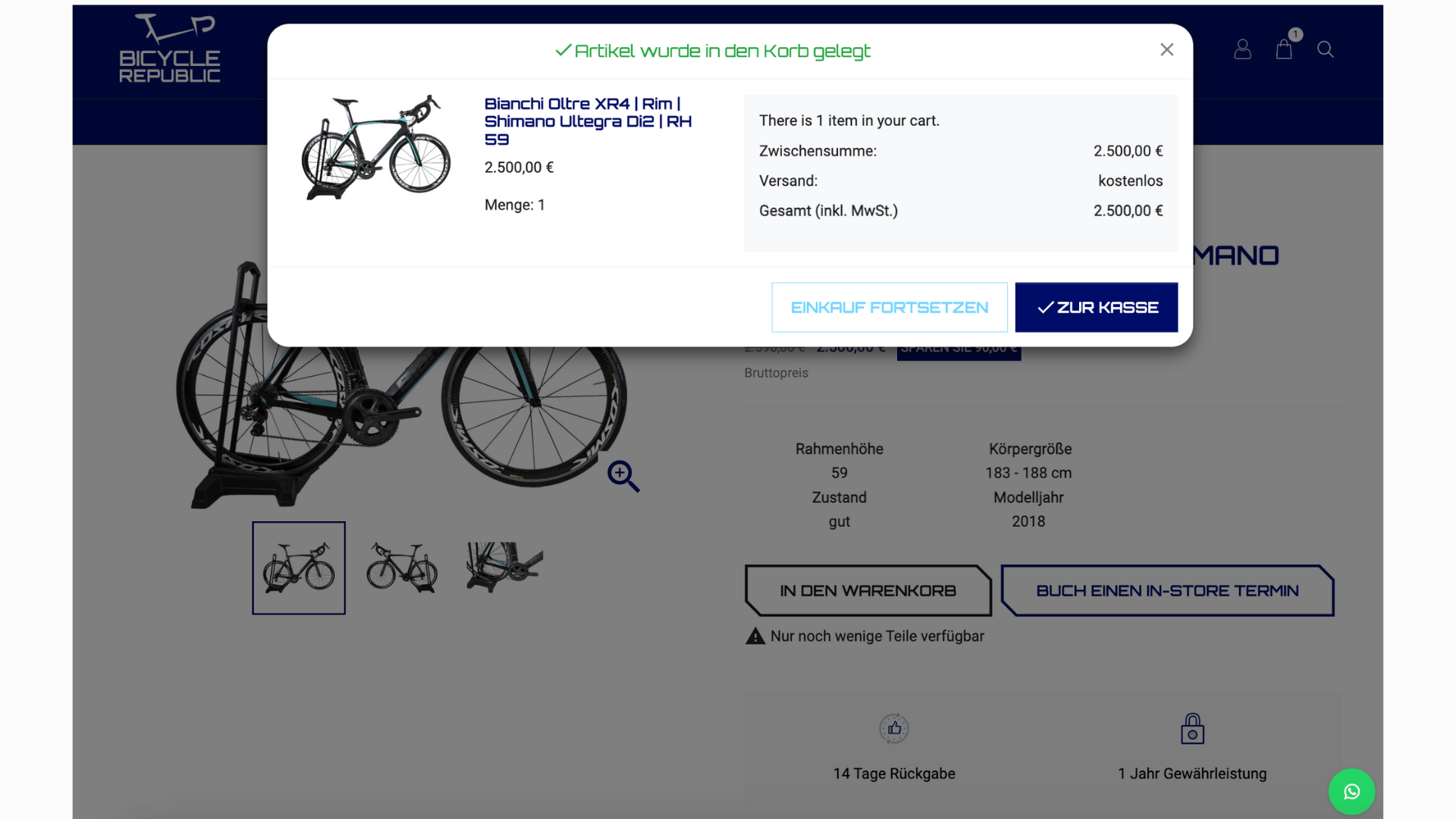This screenshot has width=1456, height=819.
Task: Click the bike image in the popup
Action: pos(376,147)
